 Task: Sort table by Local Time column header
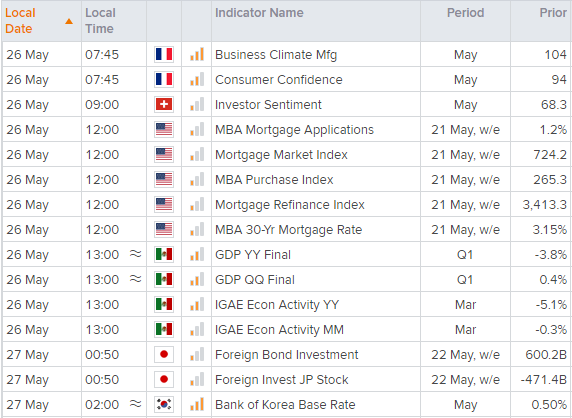[100, 21]
